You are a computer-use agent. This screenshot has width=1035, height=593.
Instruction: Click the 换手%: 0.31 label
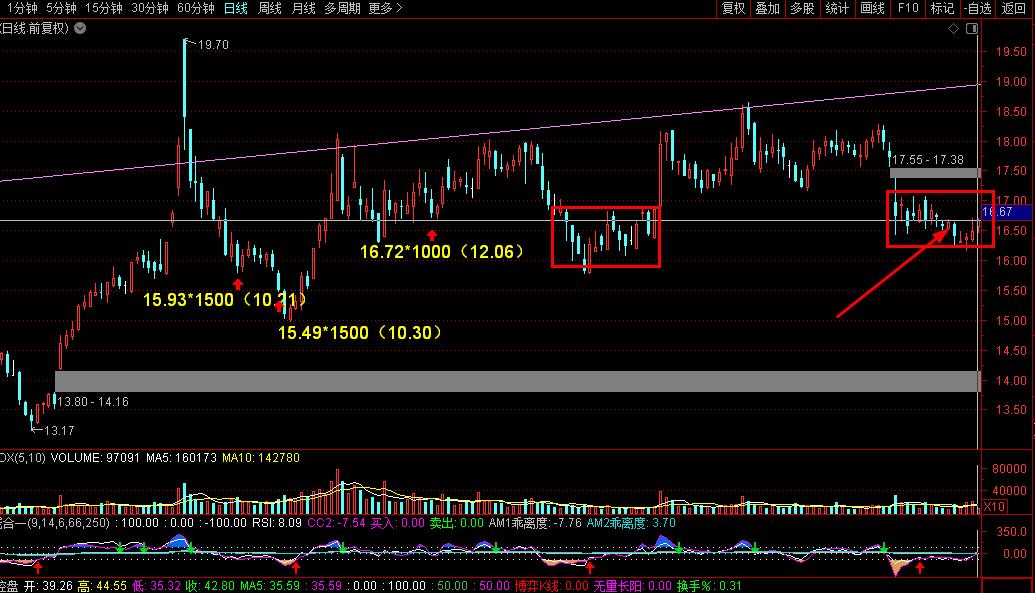710,586
